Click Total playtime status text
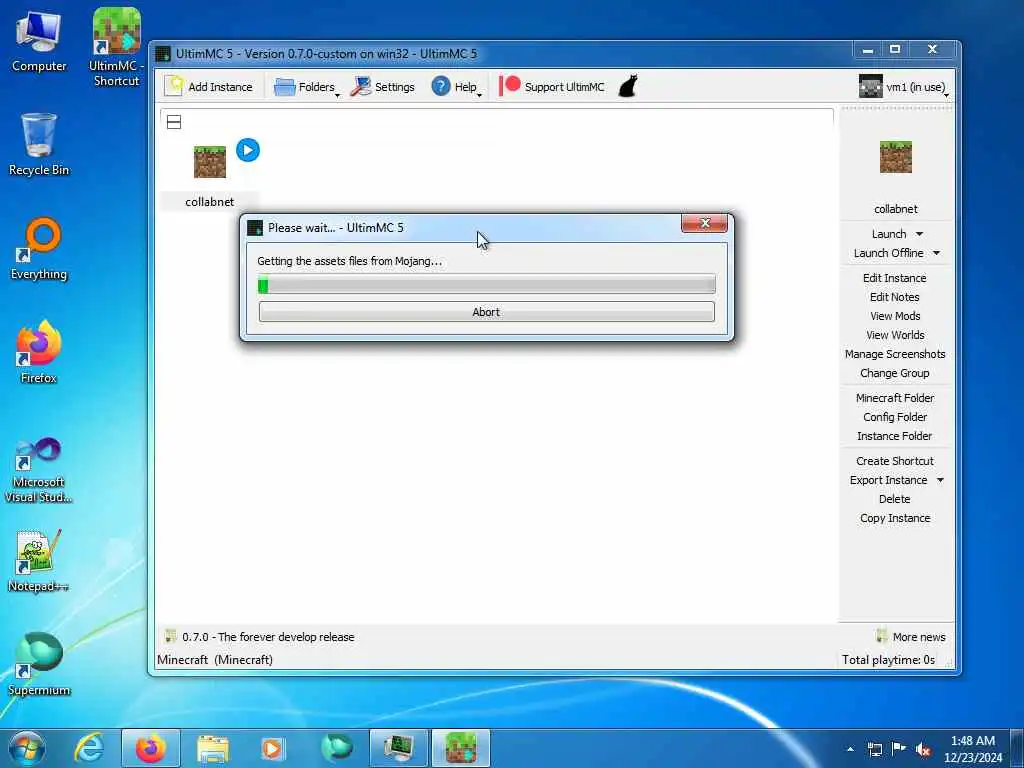This screenshot has height=768, width=1024. click(888, 660)
